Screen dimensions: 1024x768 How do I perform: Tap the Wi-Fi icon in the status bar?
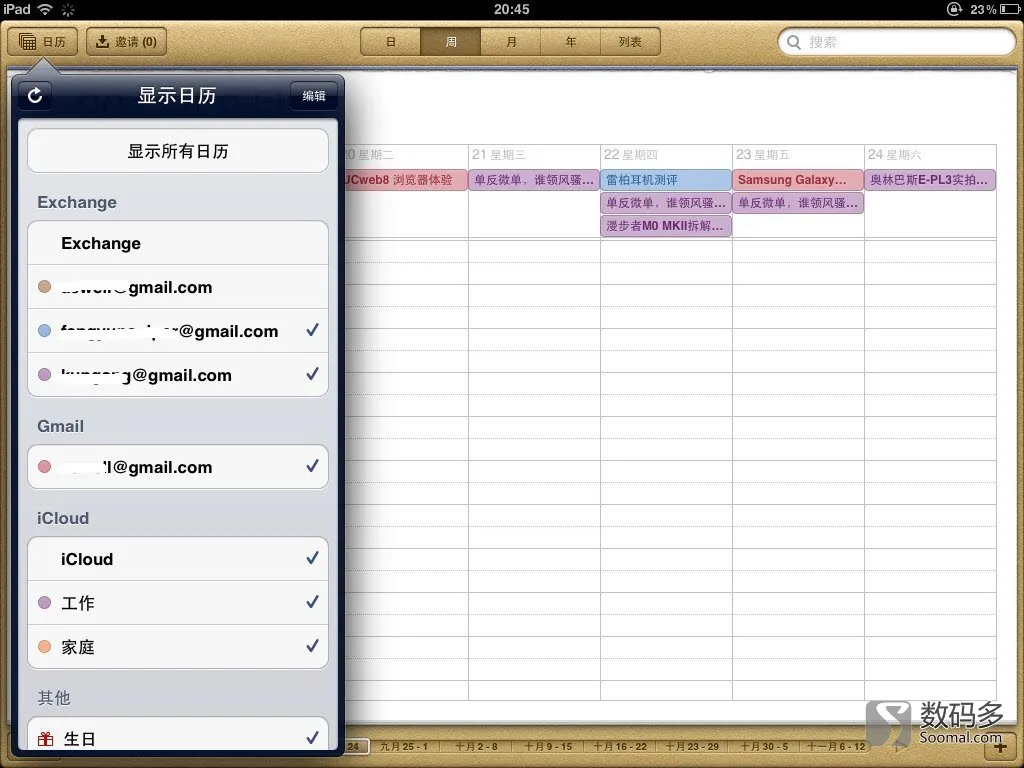44,9
